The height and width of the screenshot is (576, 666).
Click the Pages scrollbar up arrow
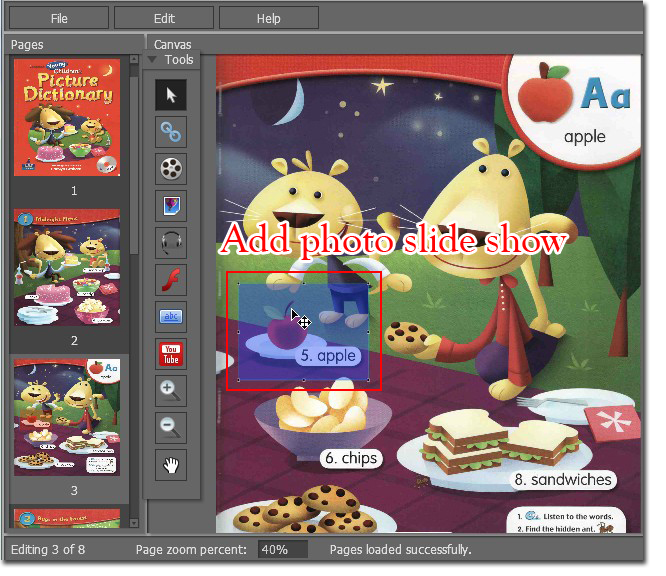(x=134, y=59)
